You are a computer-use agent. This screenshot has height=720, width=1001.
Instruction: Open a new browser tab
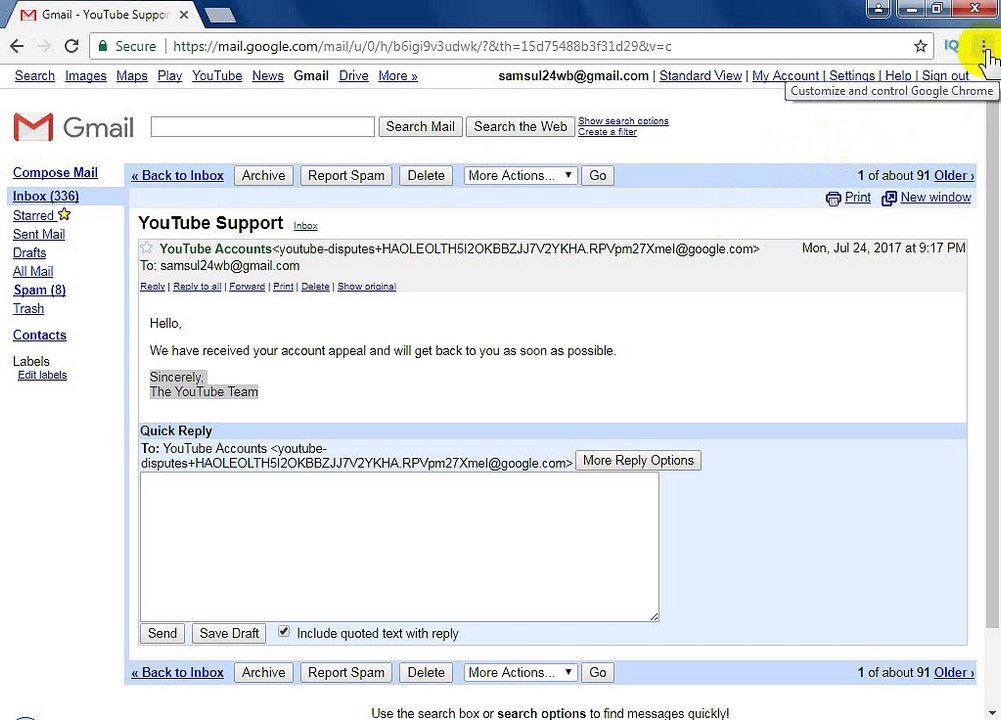pyautogui.click(x=221, y=15)
